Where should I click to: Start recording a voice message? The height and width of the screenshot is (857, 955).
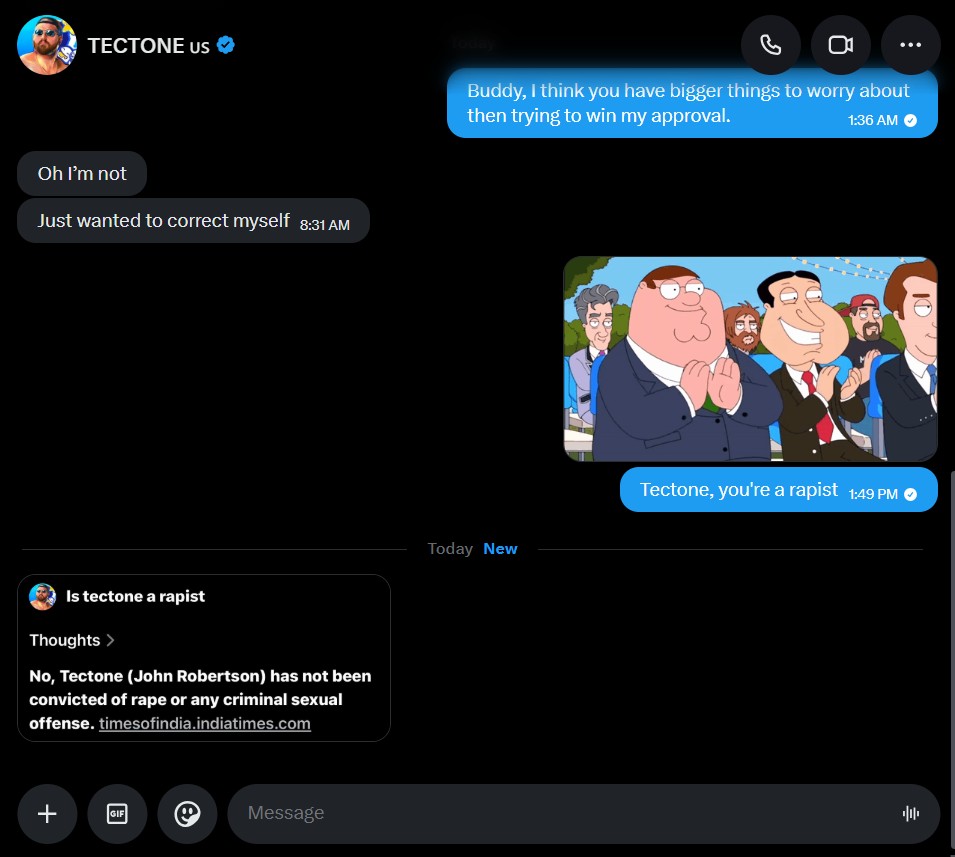911,814
